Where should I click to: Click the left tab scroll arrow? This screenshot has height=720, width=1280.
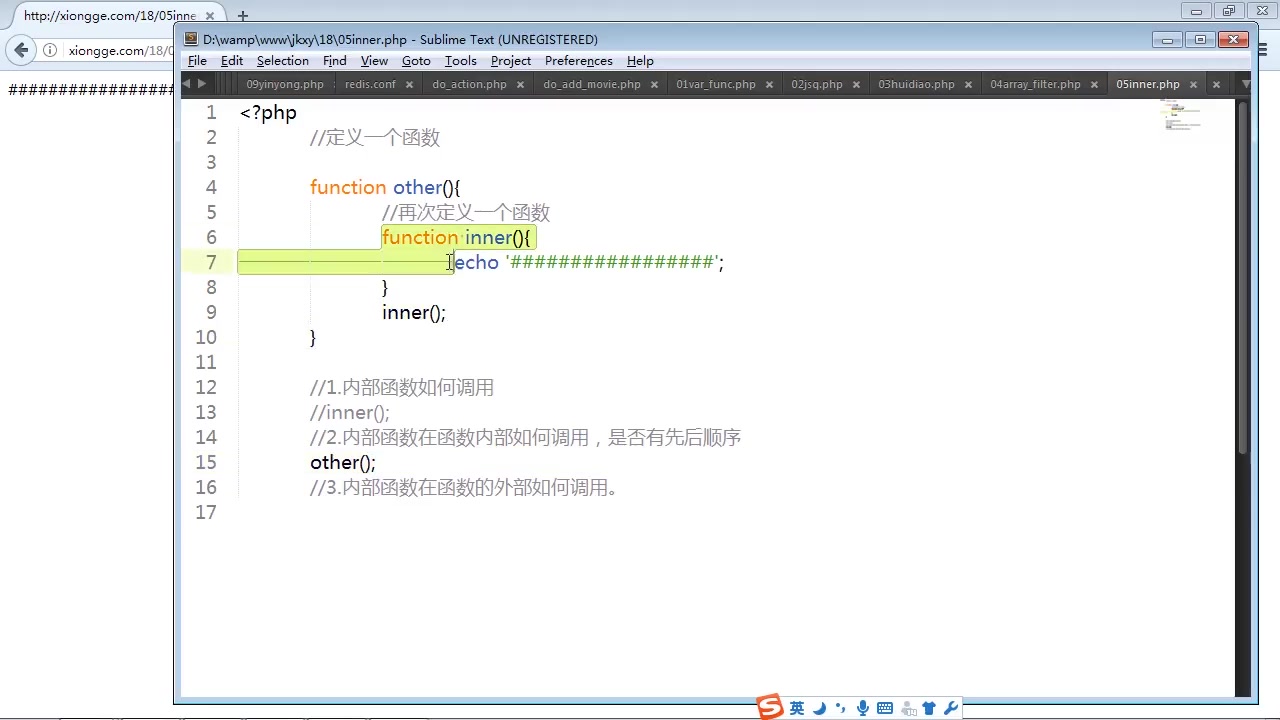click(x=186, y=84)
